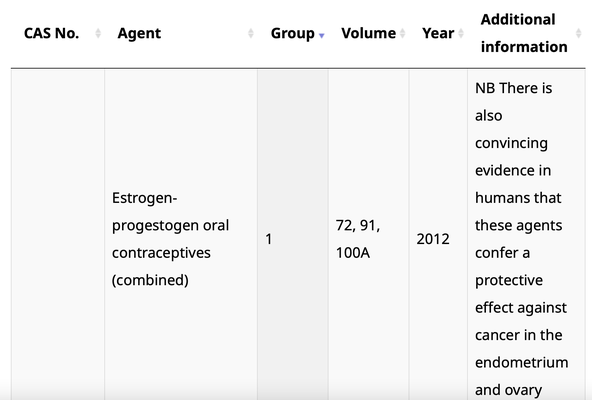
Task: Click the word endometrium in the note
Action: (x=521, y=363)
